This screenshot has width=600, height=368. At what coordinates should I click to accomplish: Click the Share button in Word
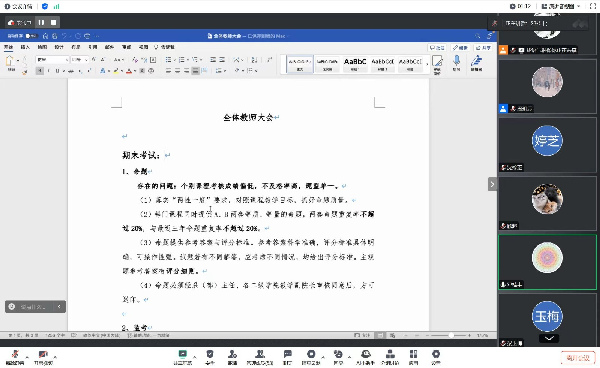point(483,48)
